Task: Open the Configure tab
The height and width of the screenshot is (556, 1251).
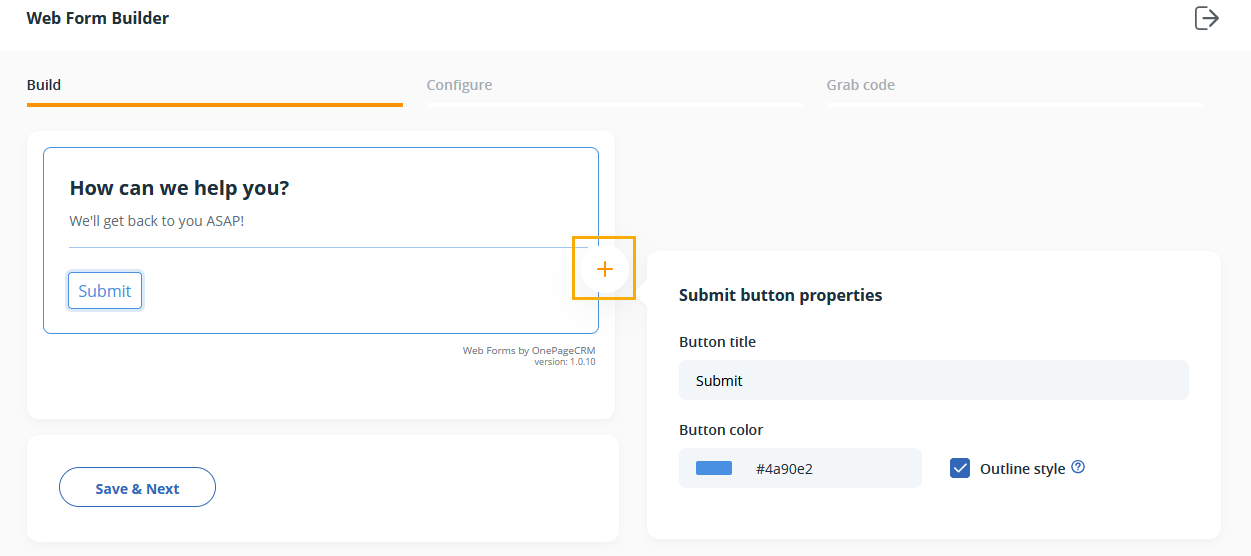Action: coord(459,85)
